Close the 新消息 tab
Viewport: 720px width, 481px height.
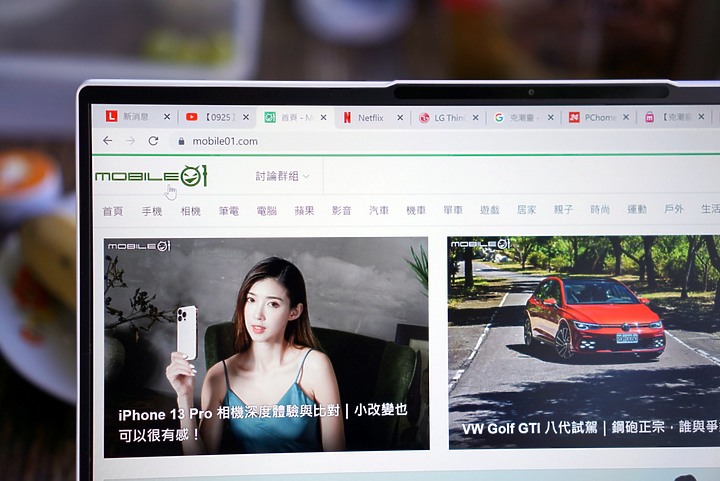(x=167, y=117)
